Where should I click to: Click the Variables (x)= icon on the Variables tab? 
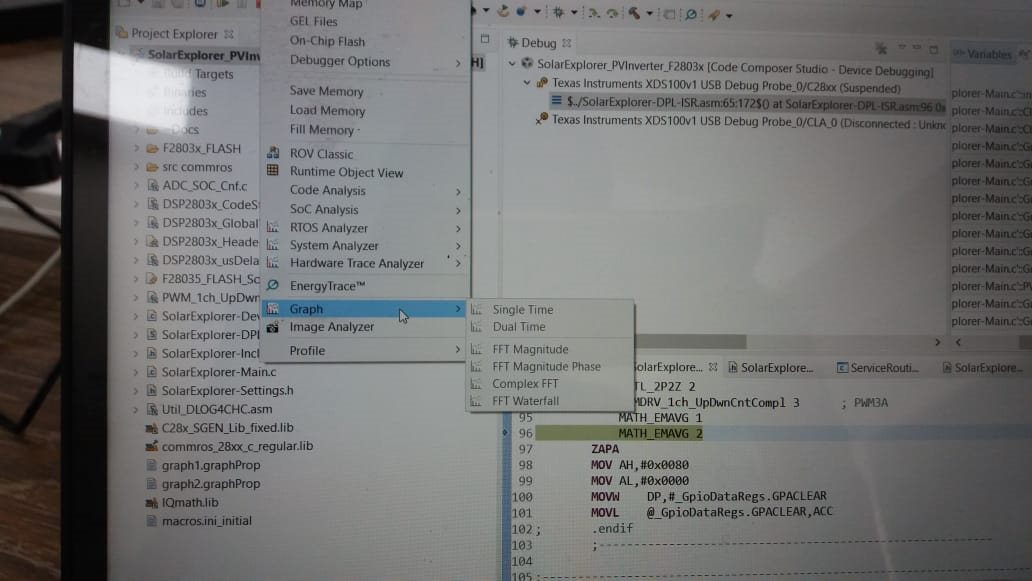pyautogui.click(x=957, y=54)
